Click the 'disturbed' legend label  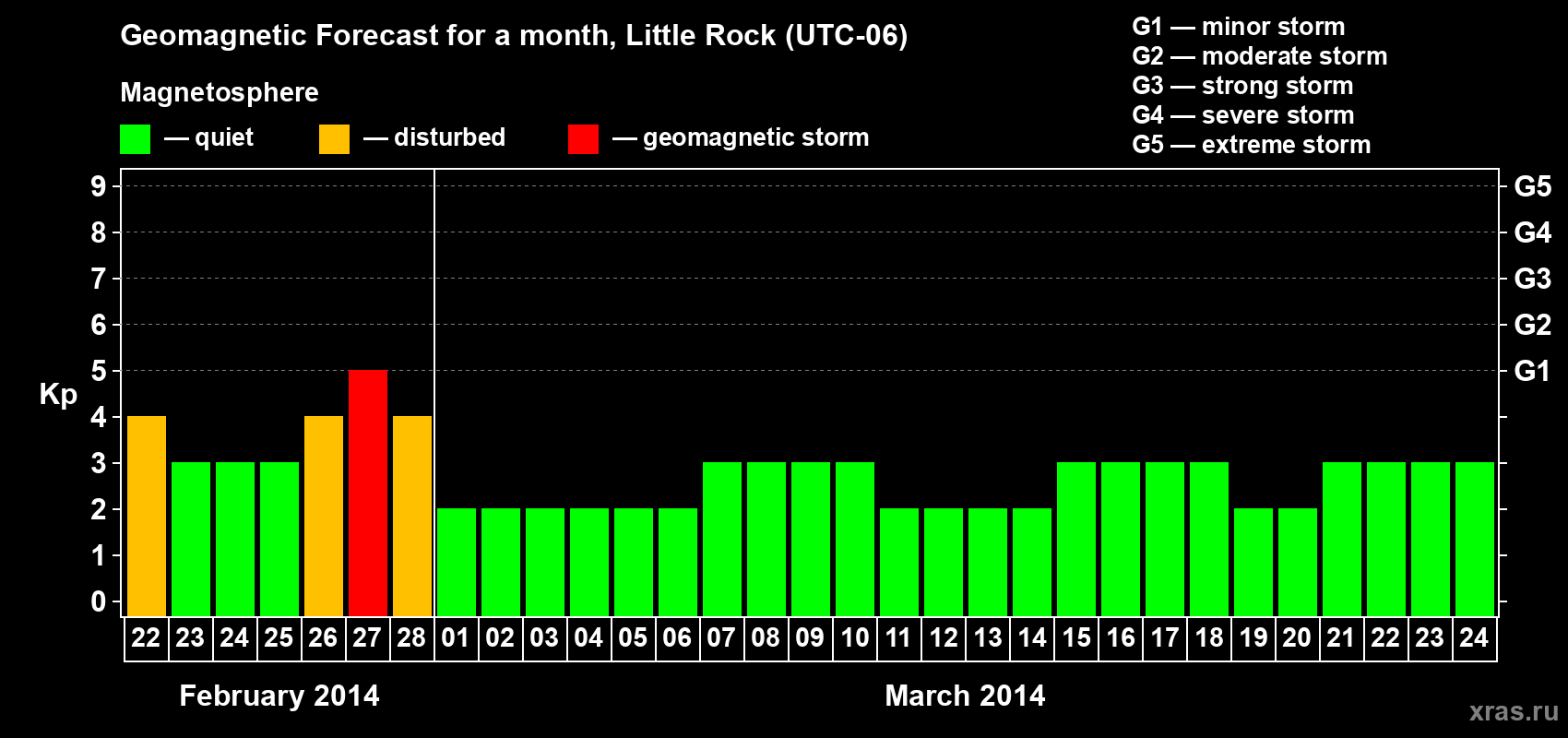pos(449,137)
